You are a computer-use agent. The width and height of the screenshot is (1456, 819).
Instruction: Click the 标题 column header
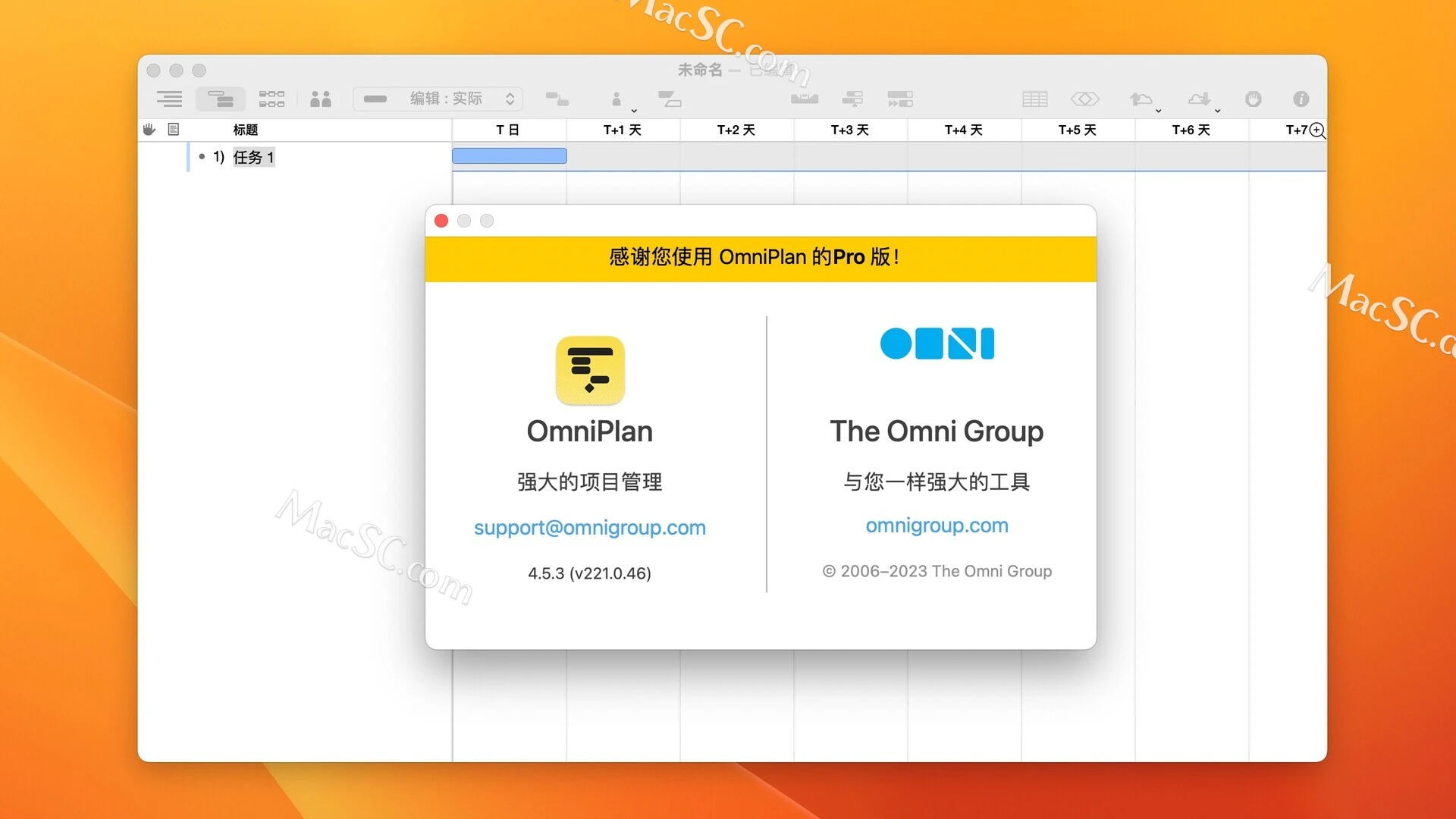pyautogui.click(x=245, y=130)
